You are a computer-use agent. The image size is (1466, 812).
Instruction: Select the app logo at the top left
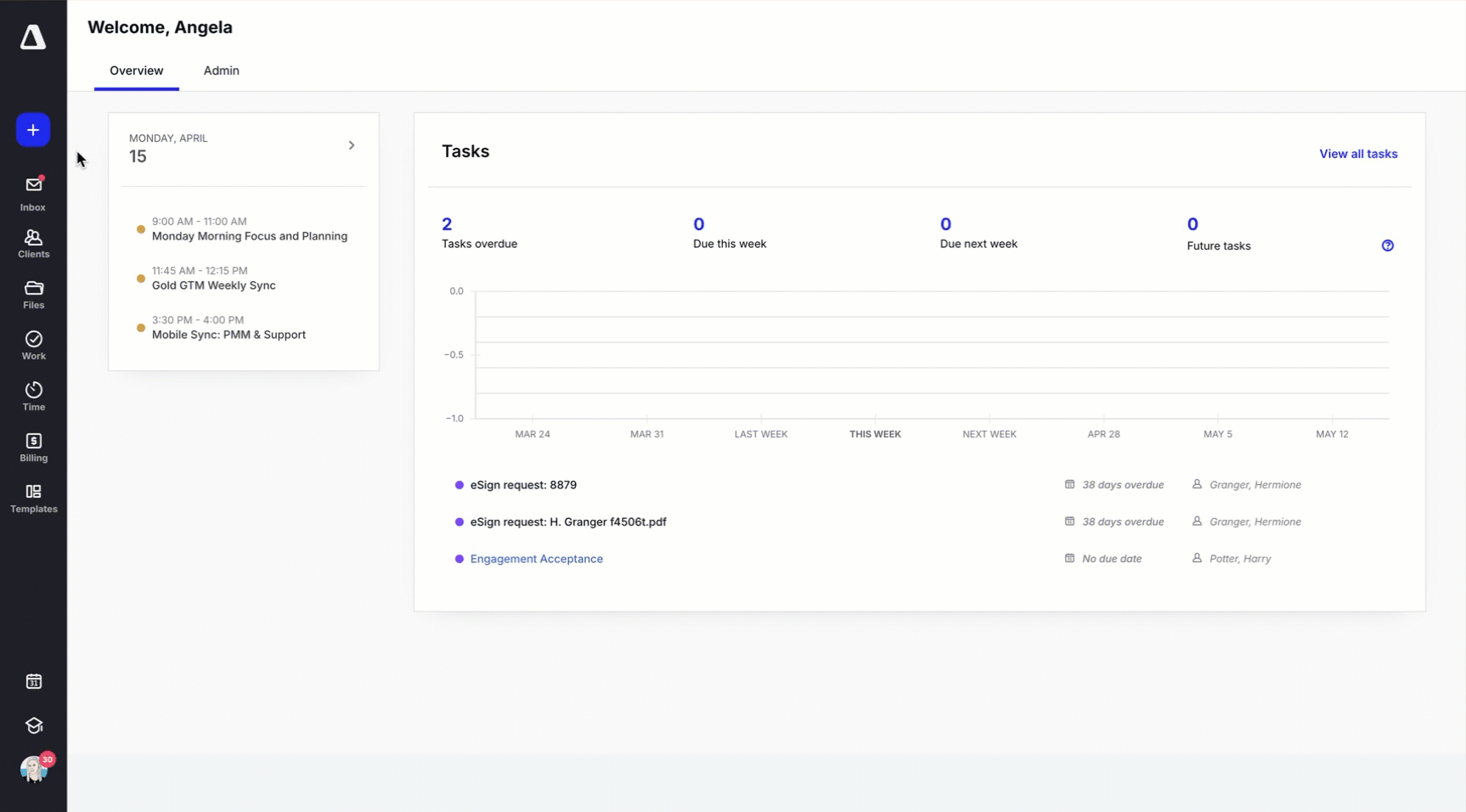pyautogui.click(x=33, y=37)
